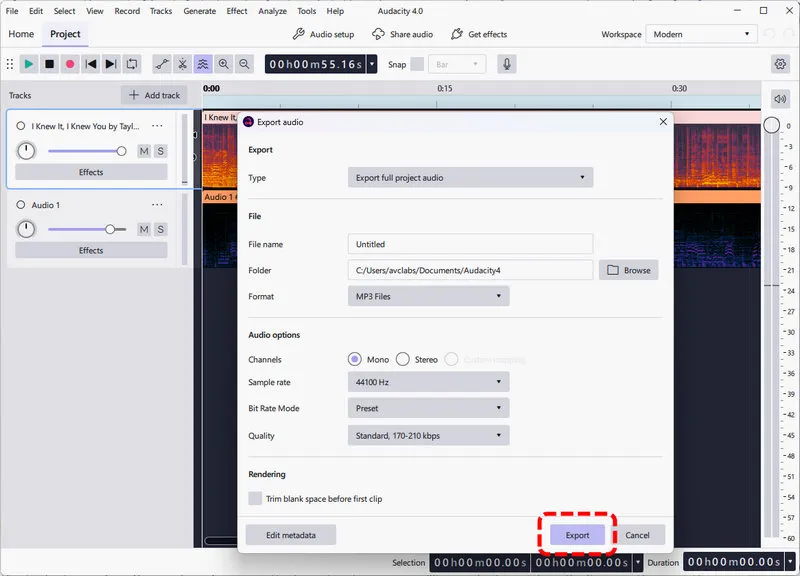Click the Add track button
Image resolution: width=800 pixels, height=576 pixels.
[x=154, y=95]
